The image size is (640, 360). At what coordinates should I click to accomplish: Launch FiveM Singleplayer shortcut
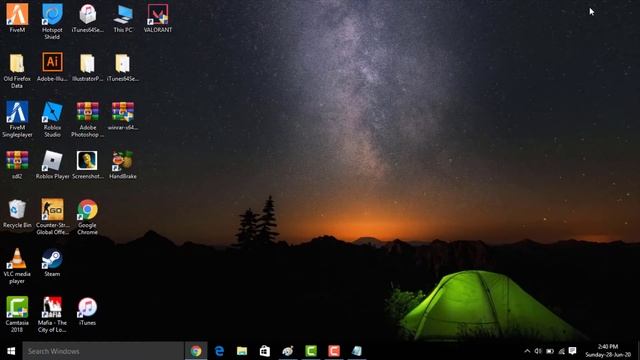point(17,119)
